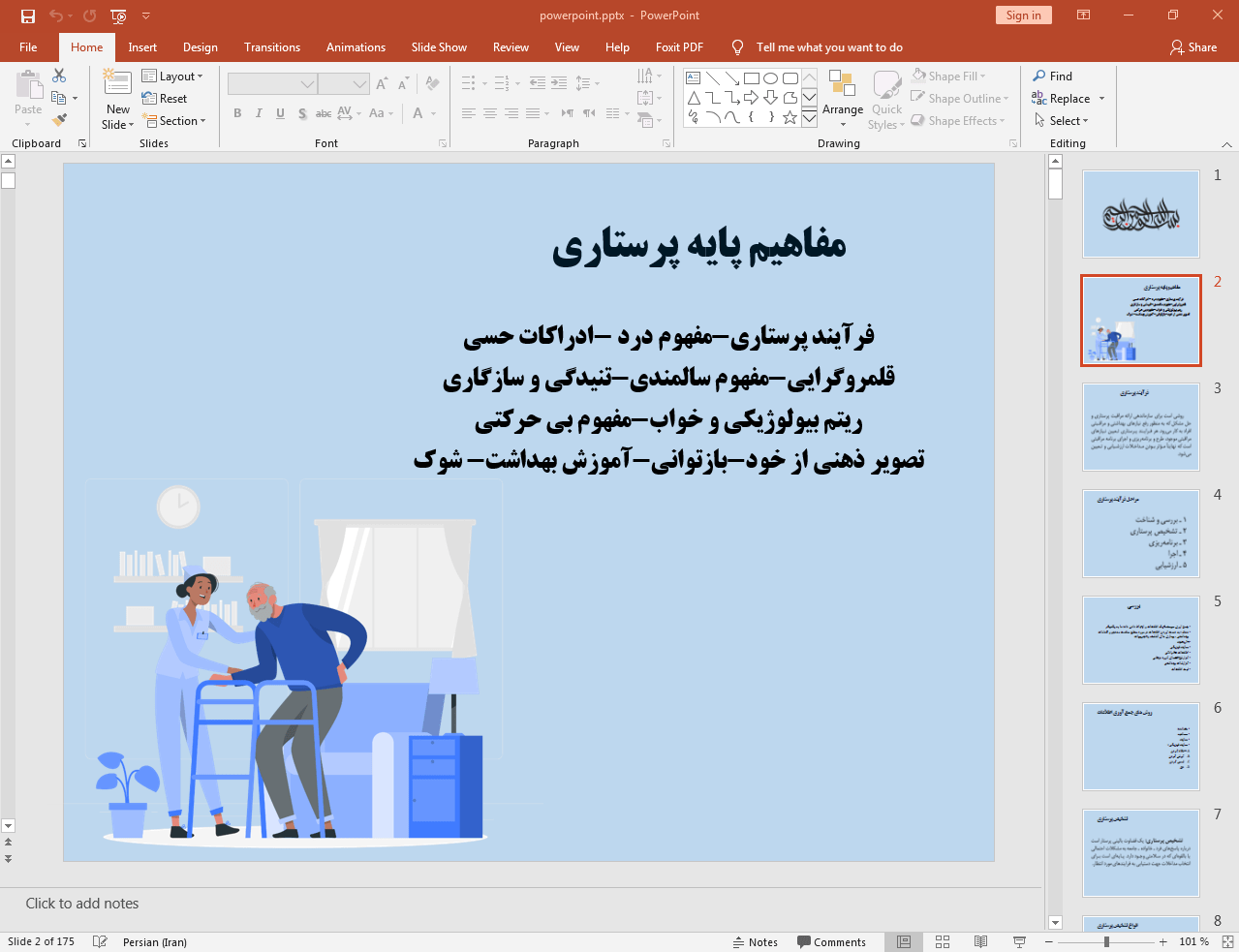This screenshot has height=952, width=1239.
Task: Open the font size combo box
Action: [344, 84]
